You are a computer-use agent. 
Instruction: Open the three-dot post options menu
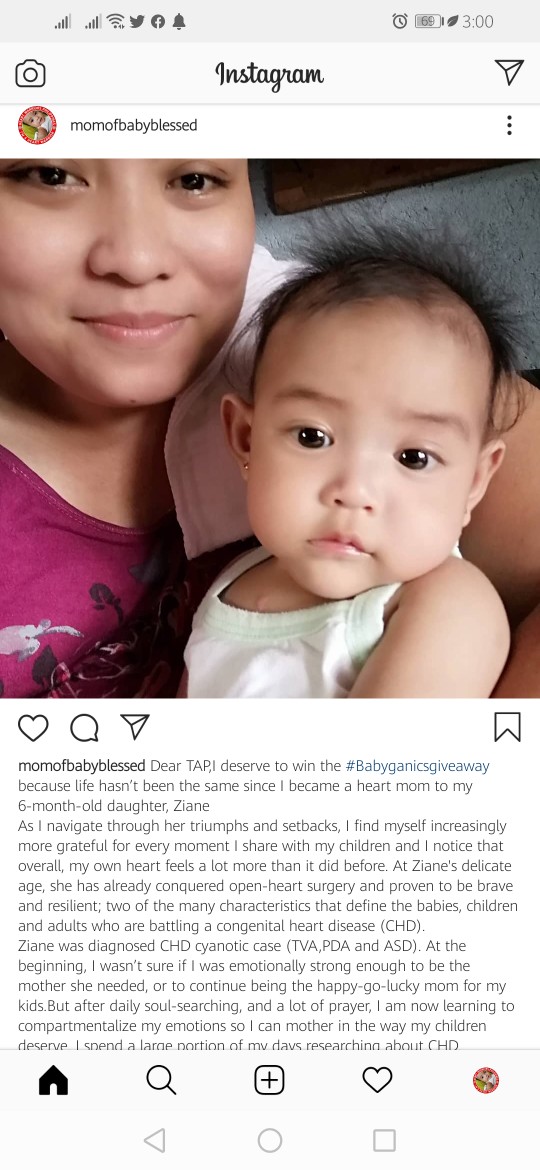coord(509,125)
